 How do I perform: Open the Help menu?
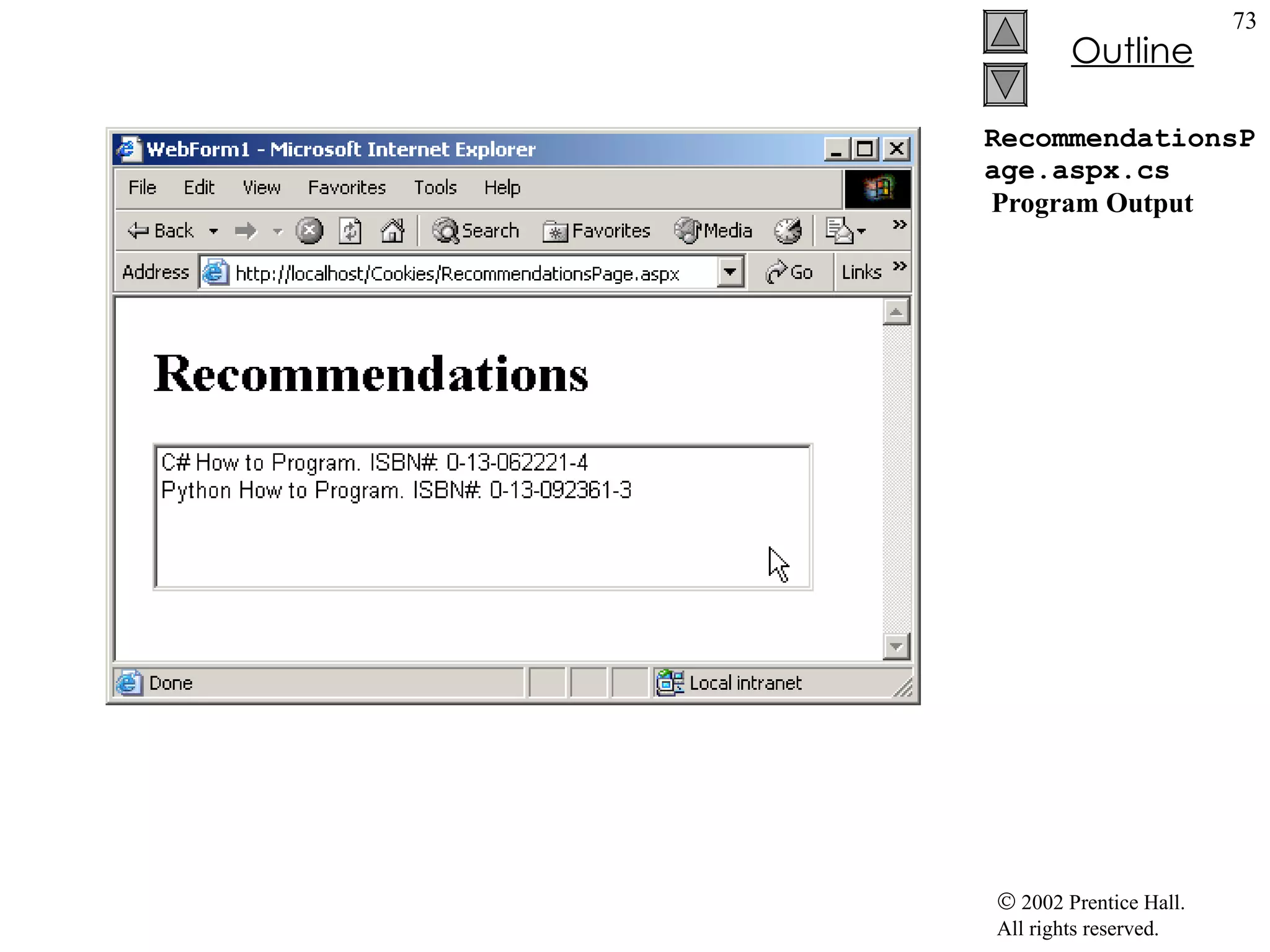point(502,187)
